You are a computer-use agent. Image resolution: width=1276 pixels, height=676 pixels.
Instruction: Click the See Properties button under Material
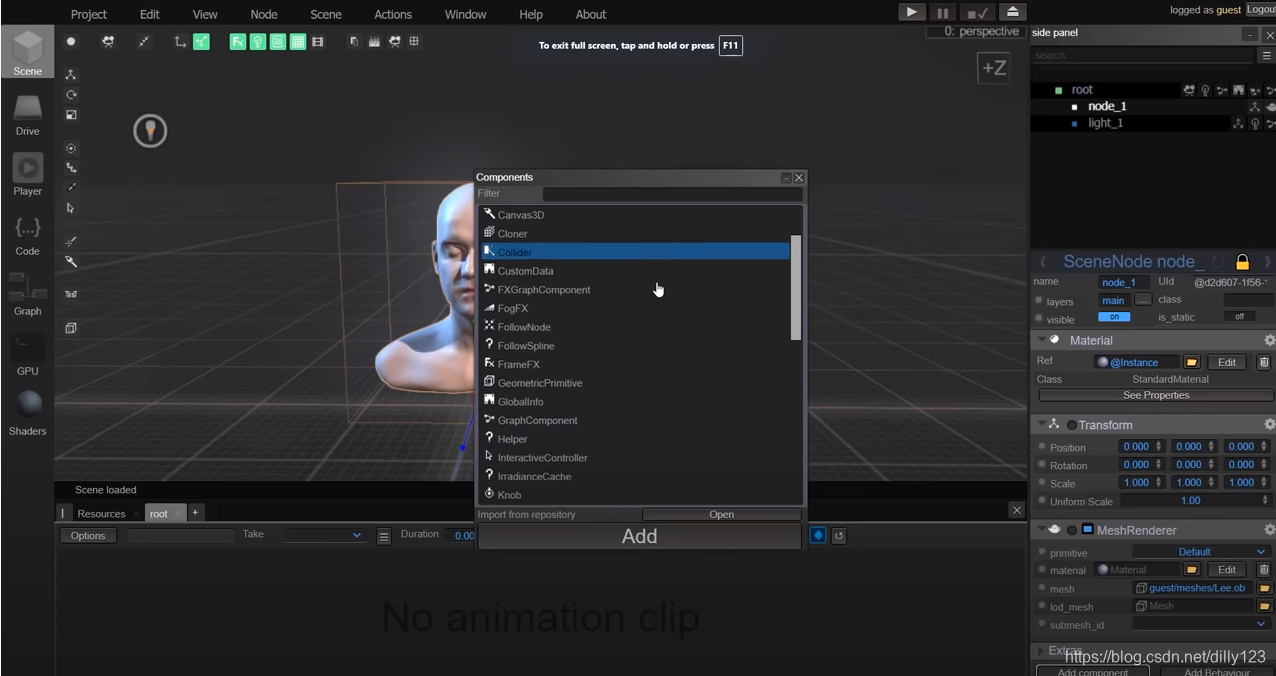(1155, 395)
